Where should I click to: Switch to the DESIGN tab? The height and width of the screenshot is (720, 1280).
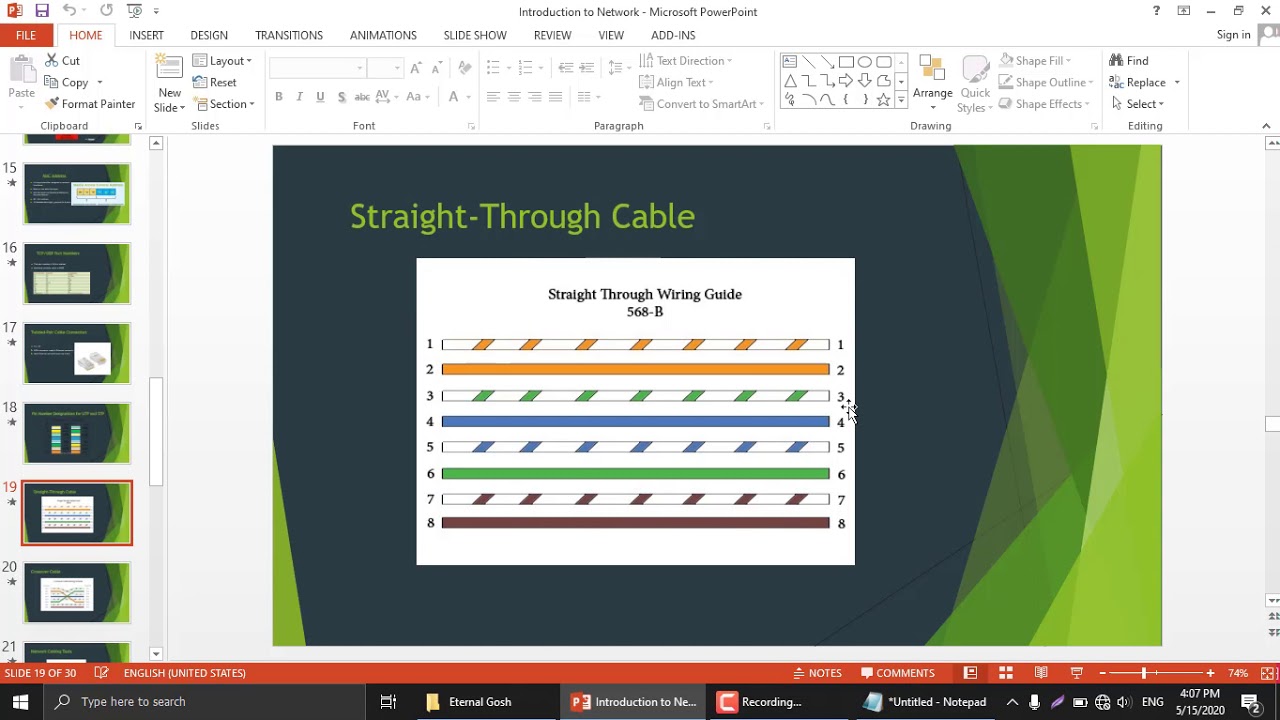tap(209, 35)
